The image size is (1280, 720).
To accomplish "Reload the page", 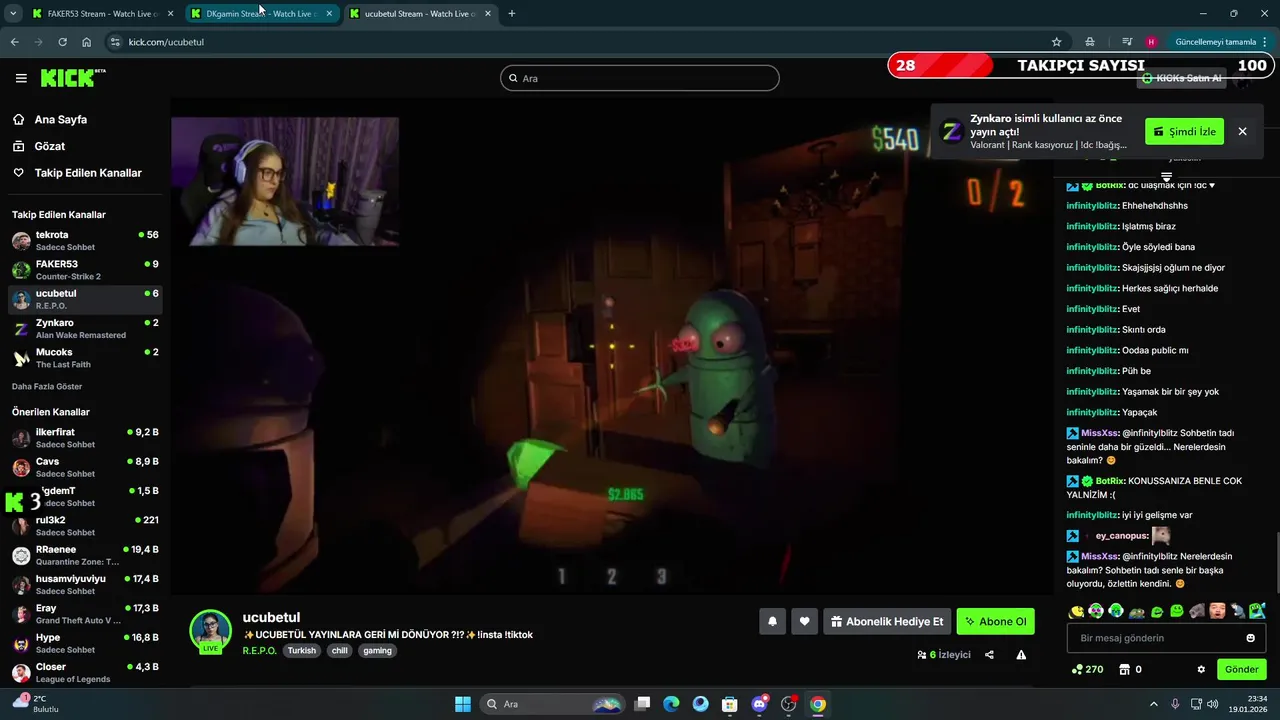I will tap(62, 42).
